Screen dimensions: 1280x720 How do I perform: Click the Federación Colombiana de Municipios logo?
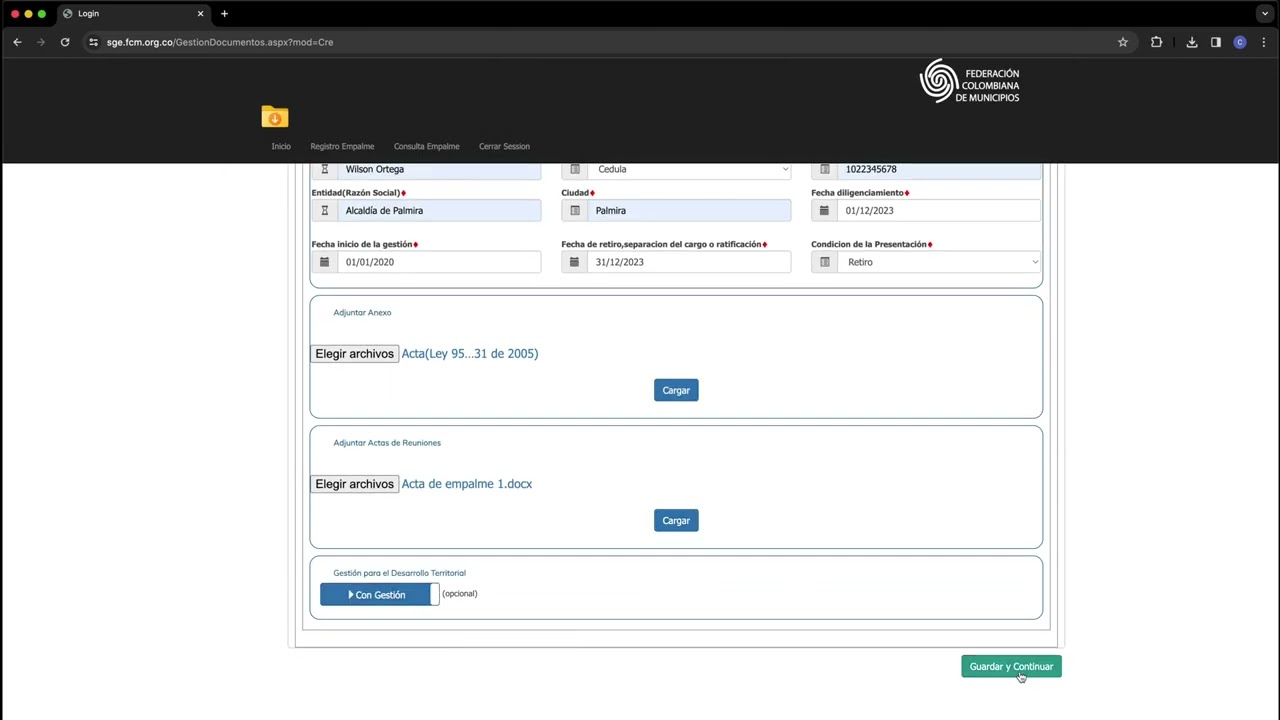click(969, 82)
